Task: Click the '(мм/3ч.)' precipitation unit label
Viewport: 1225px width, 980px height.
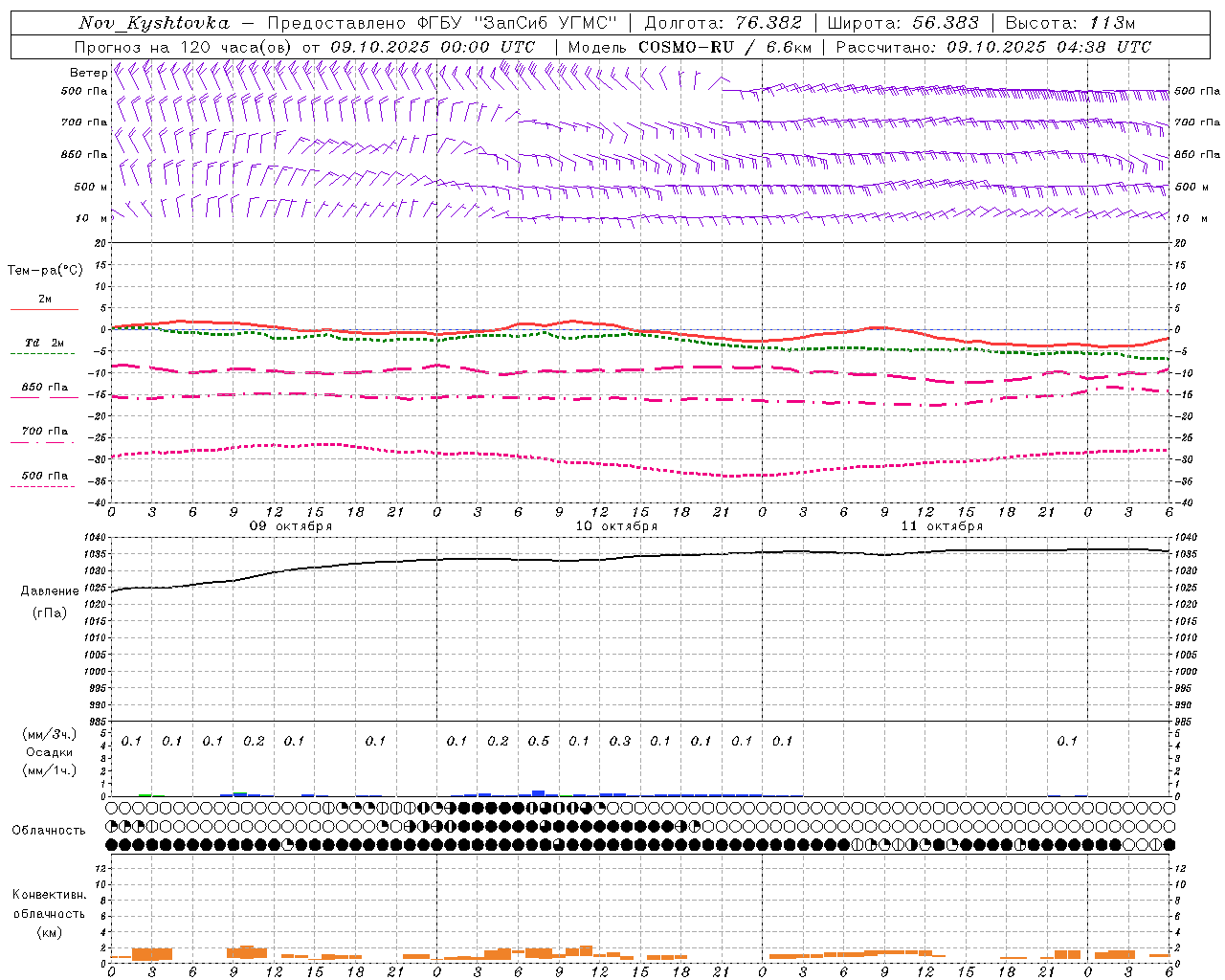Action: click(x=49, y=734)
